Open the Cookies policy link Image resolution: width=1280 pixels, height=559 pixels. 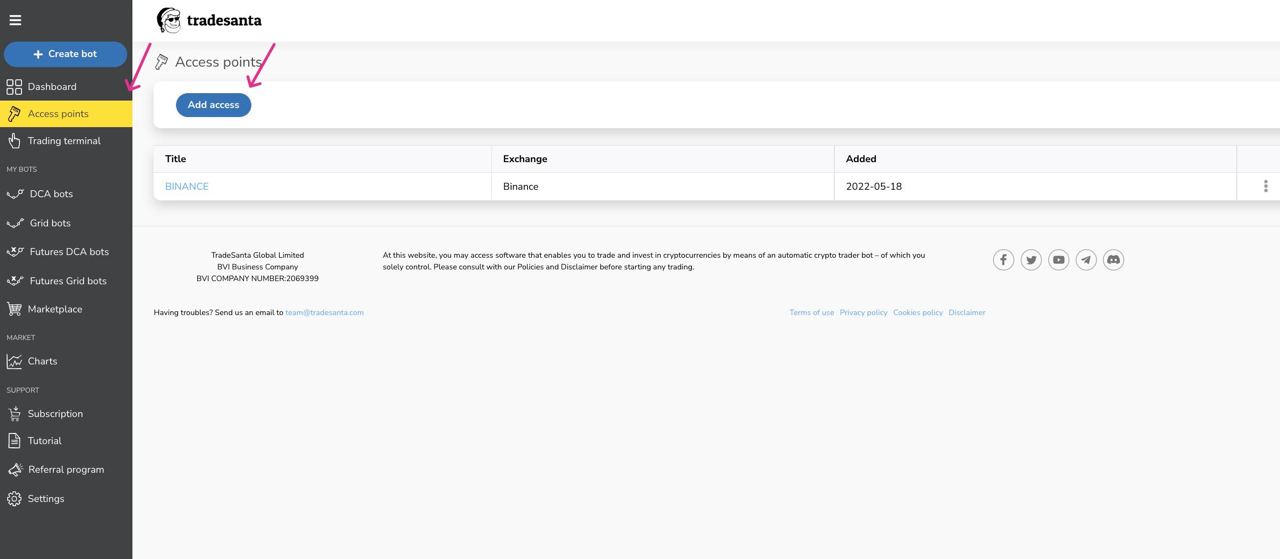918,313
